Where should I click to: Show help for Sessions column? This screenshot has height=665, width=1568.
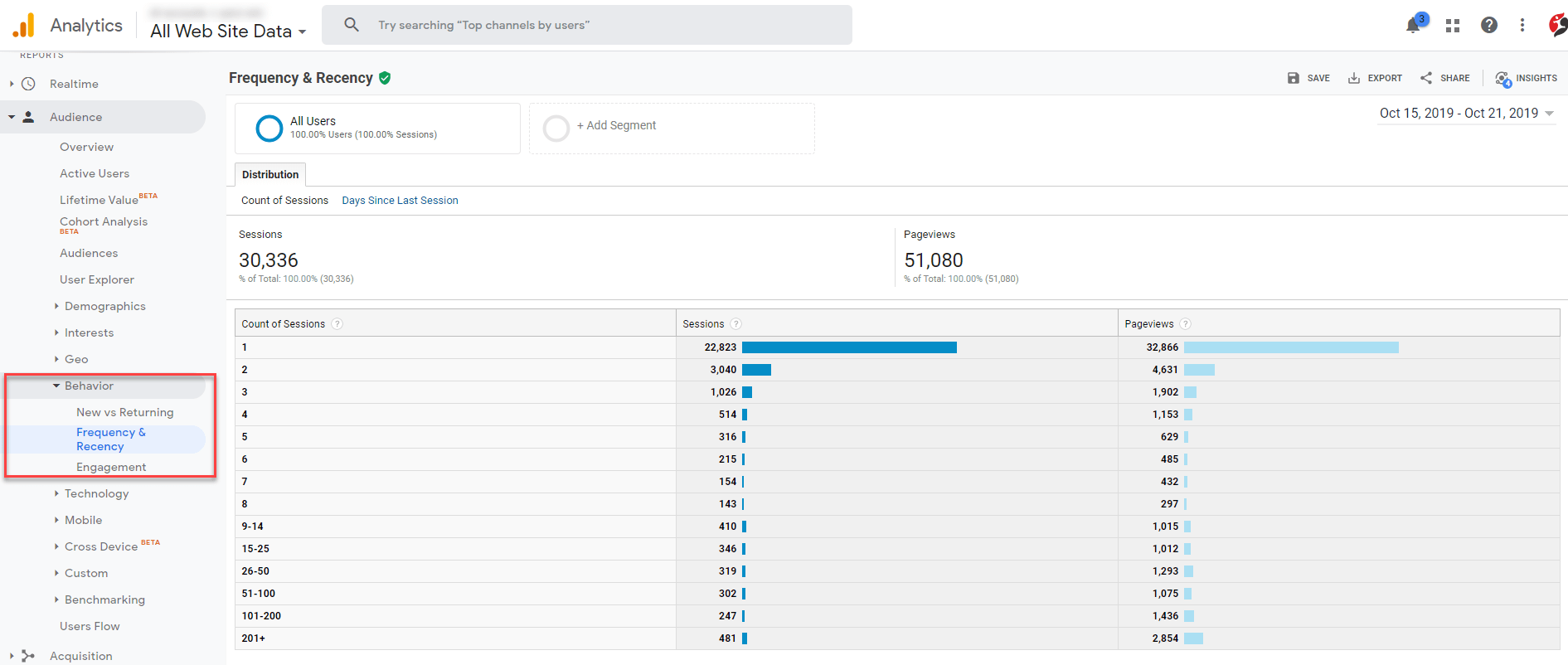735,324
